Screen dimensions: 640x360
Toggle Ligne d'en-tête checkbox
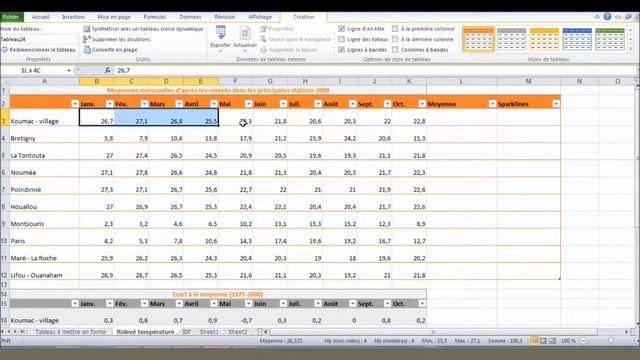[x=342, y=29]
